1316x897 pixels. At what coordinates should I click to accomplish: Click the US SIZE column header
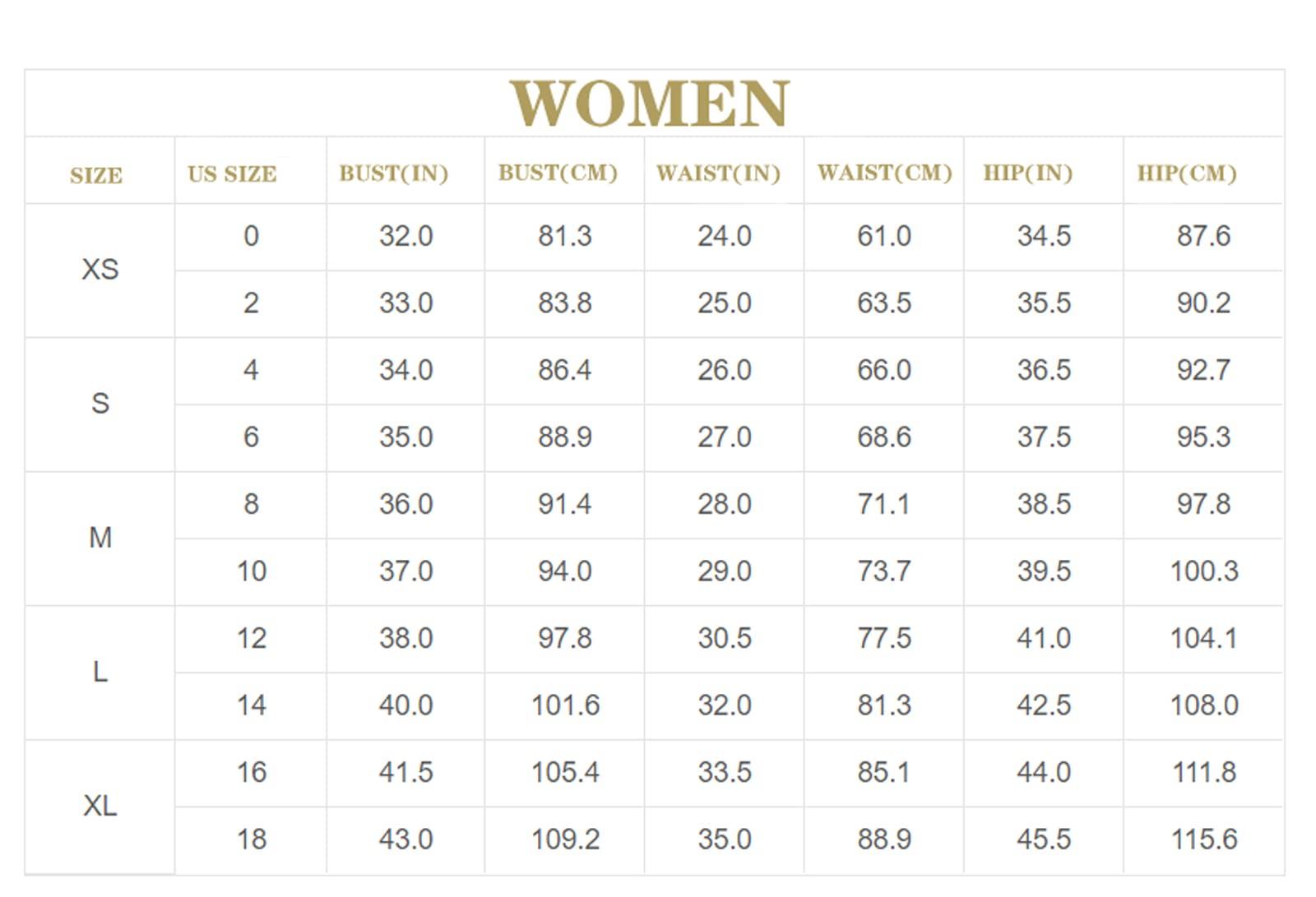coord(232,174)
